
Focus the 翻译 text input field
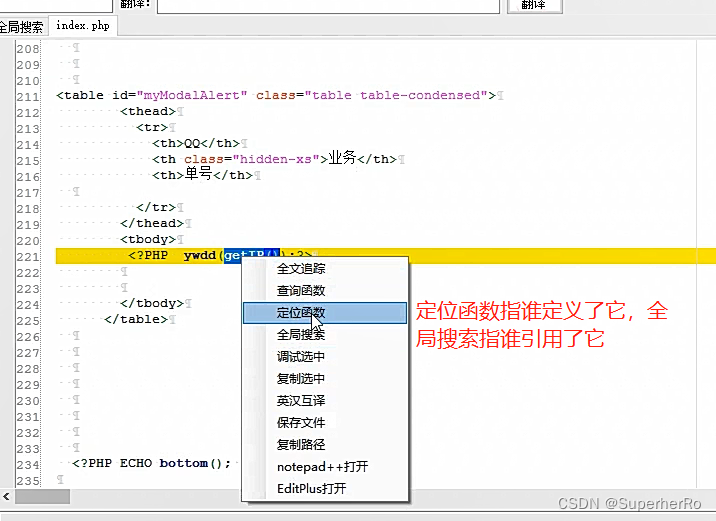[x=328, y=6]
